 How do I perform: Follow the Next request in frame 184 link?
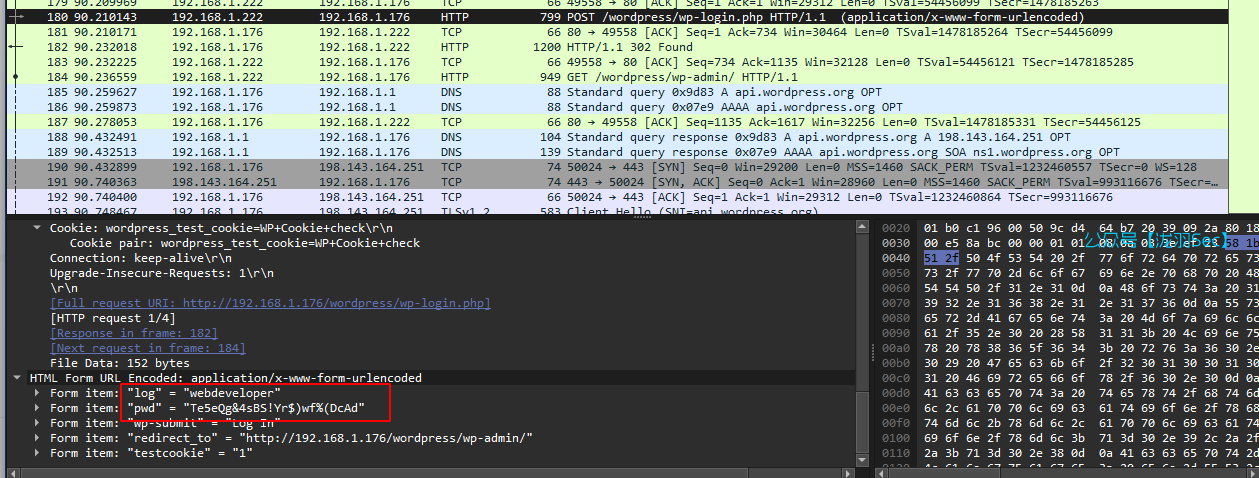pyautogui.click(x=147, y=348)
